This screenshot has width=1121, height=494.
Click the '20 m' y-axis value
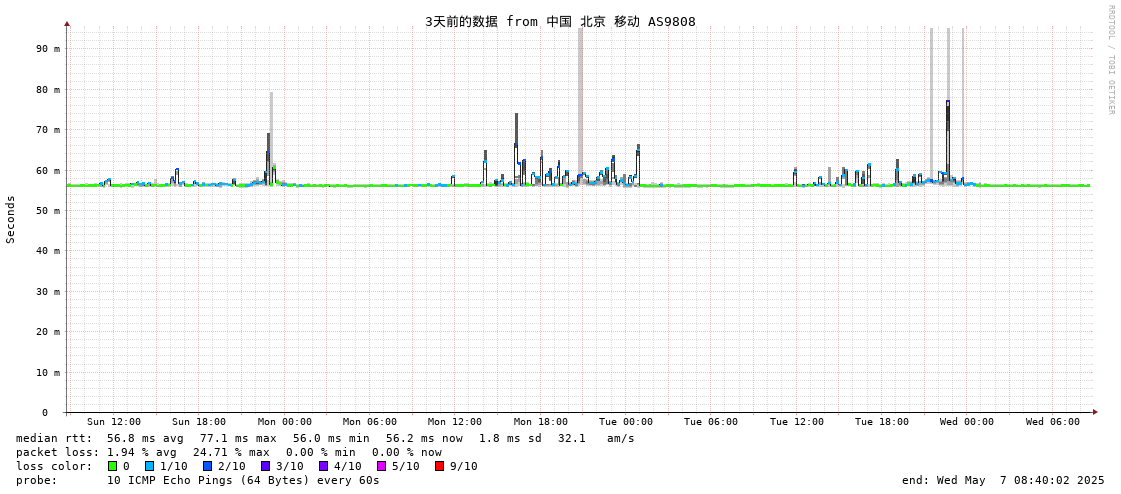(x=49, y=332)
